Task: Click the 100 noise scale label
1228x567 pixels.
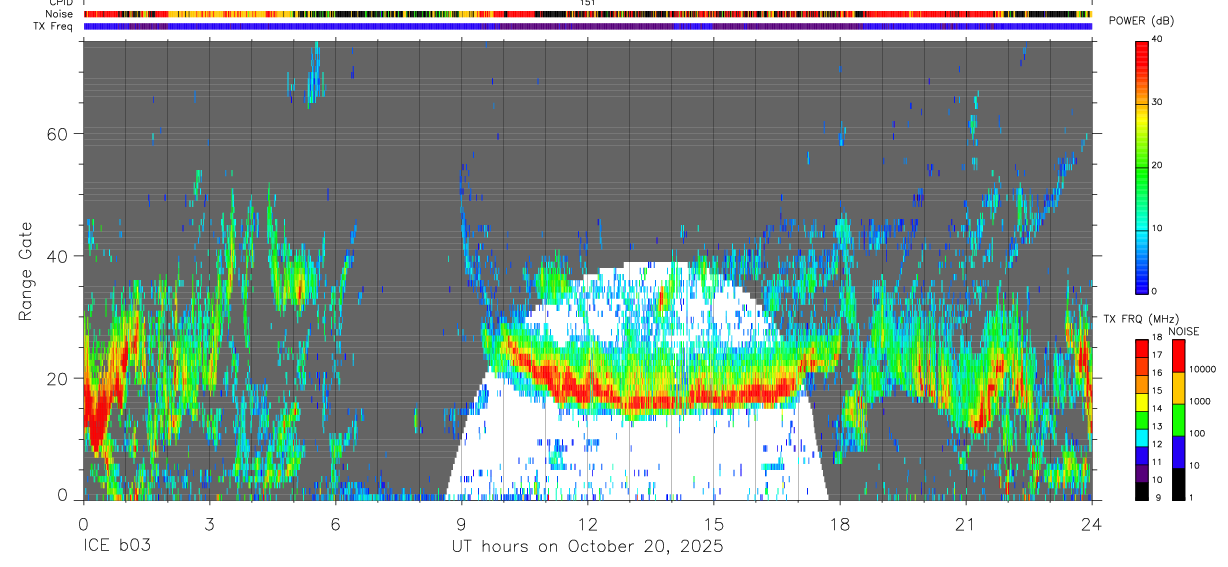Action: click(1196, 433)
